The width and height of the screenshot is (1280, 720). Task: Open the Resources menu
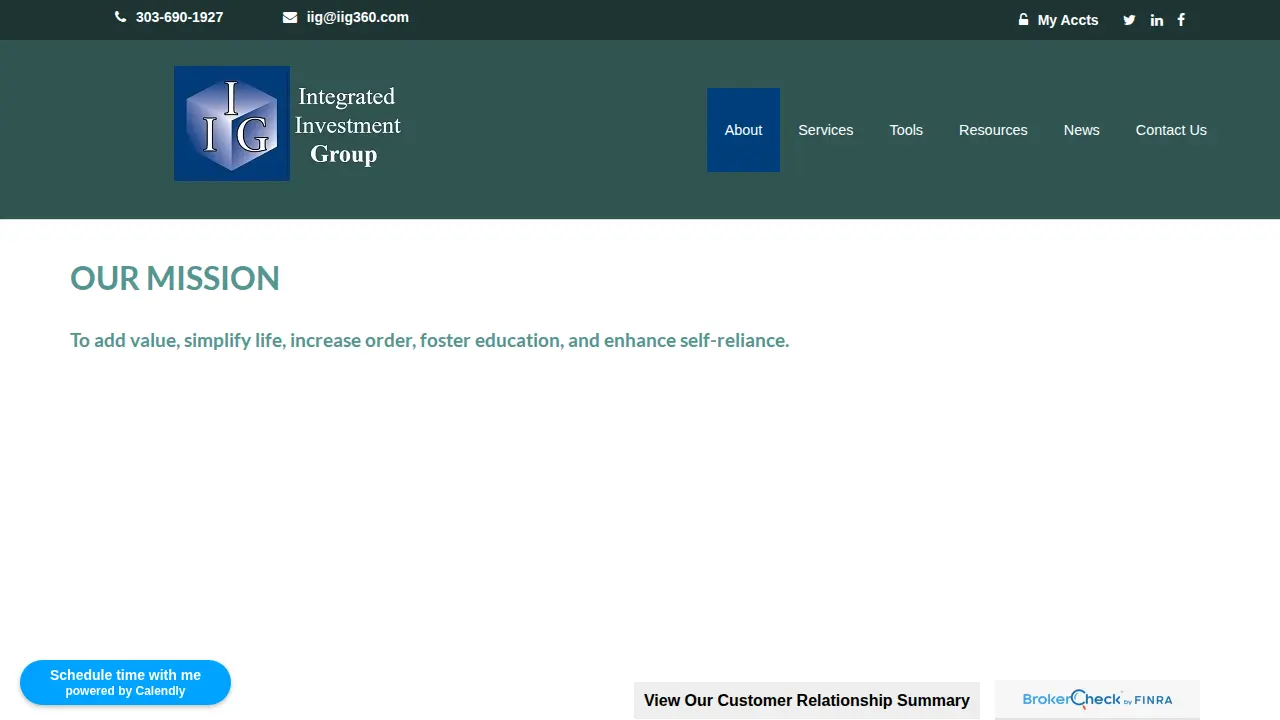pos(993,130)
